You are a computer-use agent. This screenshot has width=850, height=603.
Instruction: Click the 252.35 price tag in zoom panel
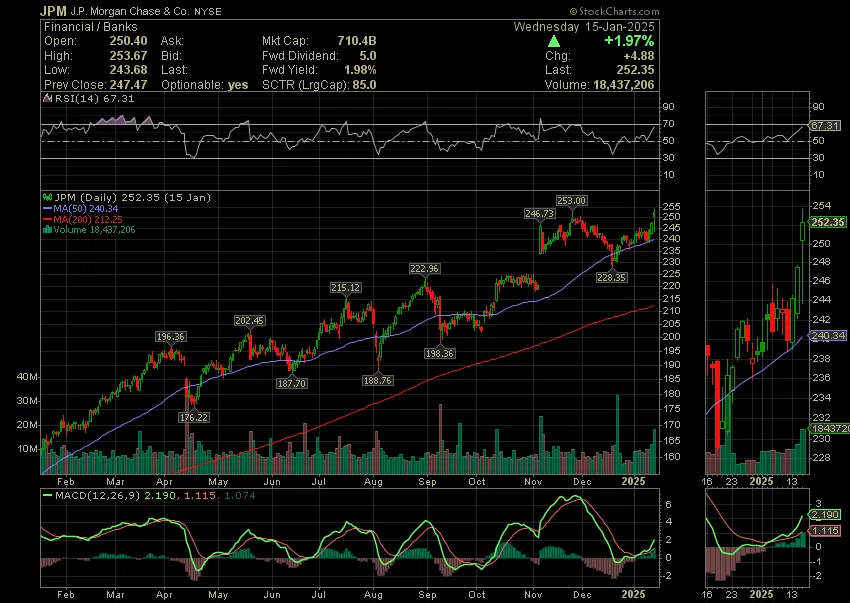pyautogui.click(x=828, y=222)
